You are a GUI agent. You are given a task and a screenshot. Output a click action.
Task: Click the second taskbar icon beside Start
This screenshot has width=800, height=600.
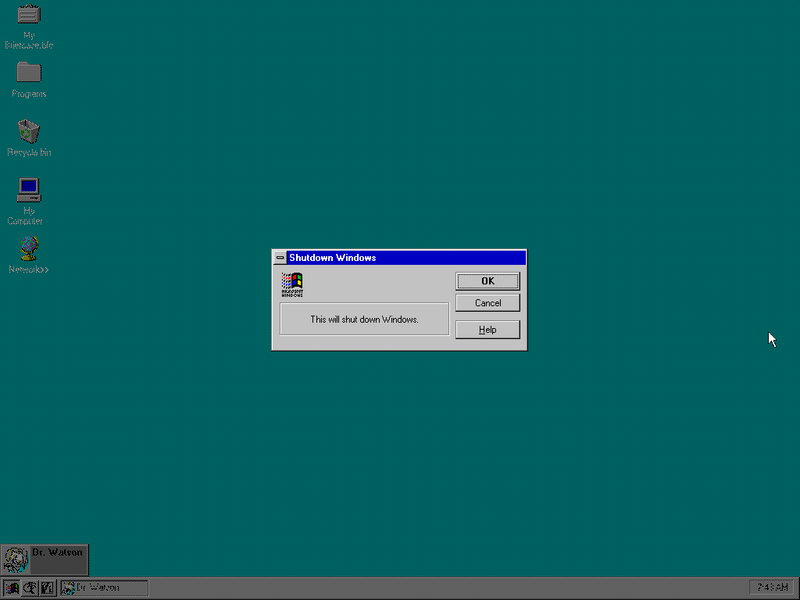[30, 588]
